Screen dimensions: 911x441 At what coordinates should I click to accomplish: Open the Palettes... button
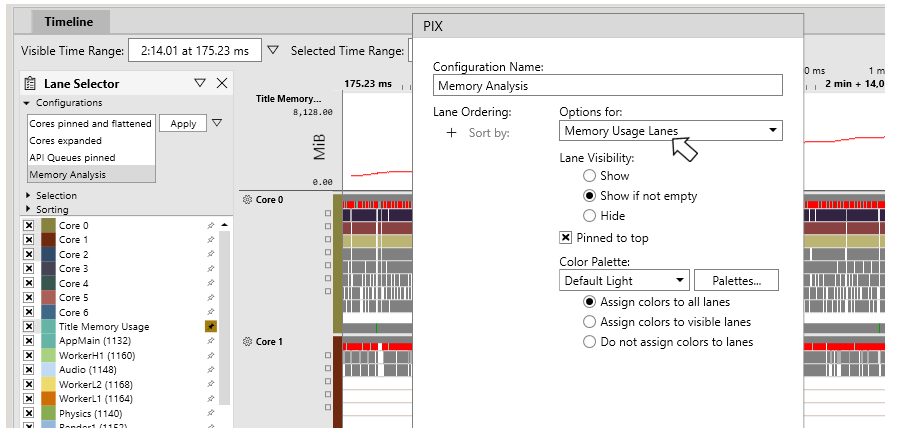pos(736,281)
